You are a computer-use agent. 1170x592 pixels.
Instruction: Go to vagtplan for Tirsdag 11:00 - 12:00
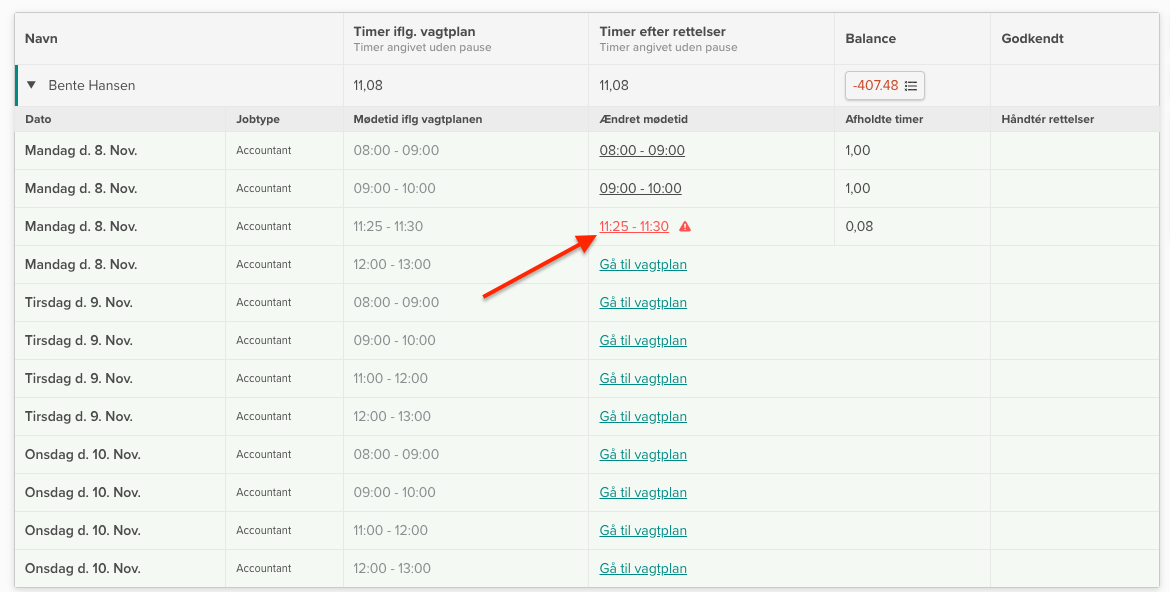click(x=643, y=378)
